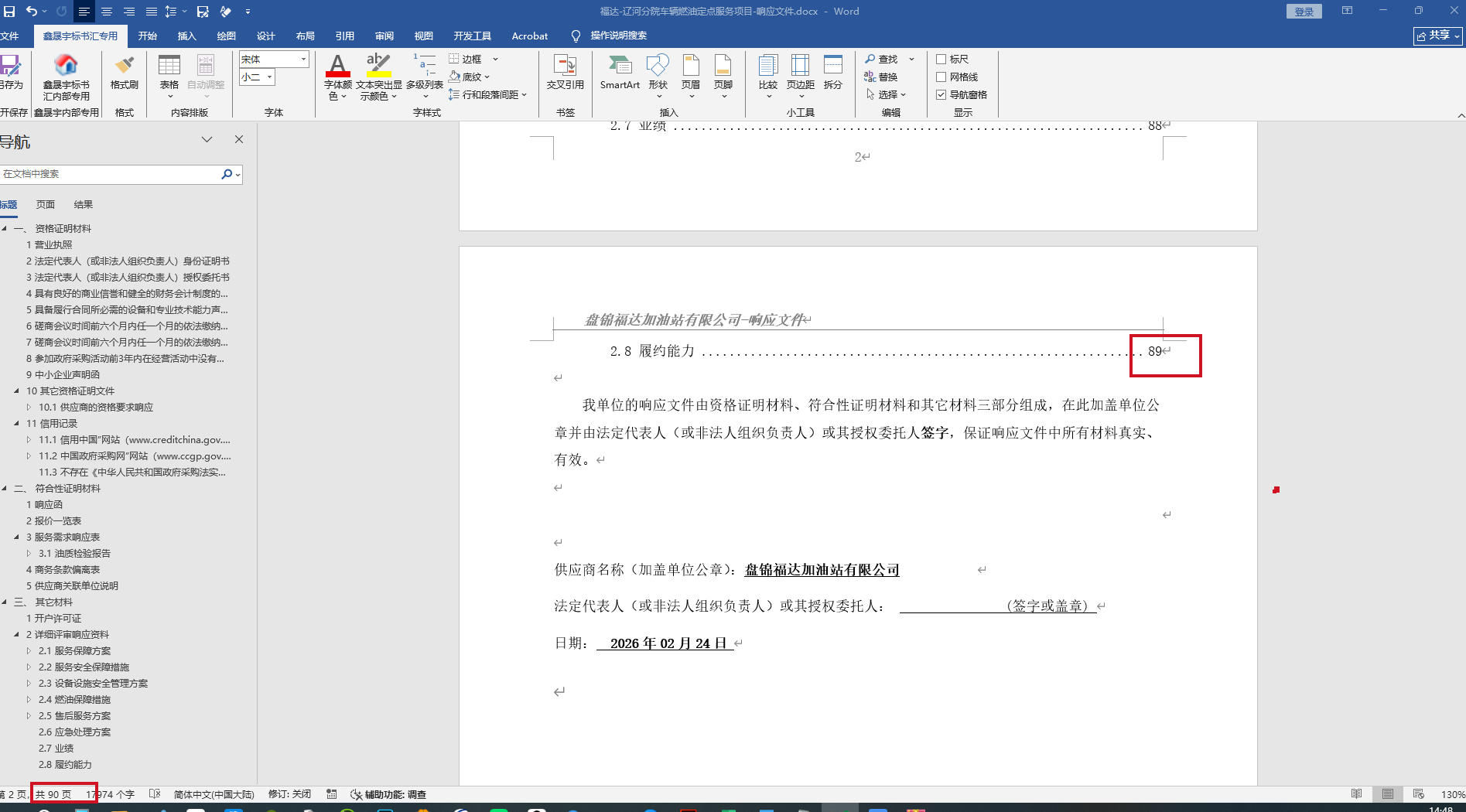Switch to the 布局 ribbon tab
Viewport: 1466px width, 812px height.
point(305,36)
